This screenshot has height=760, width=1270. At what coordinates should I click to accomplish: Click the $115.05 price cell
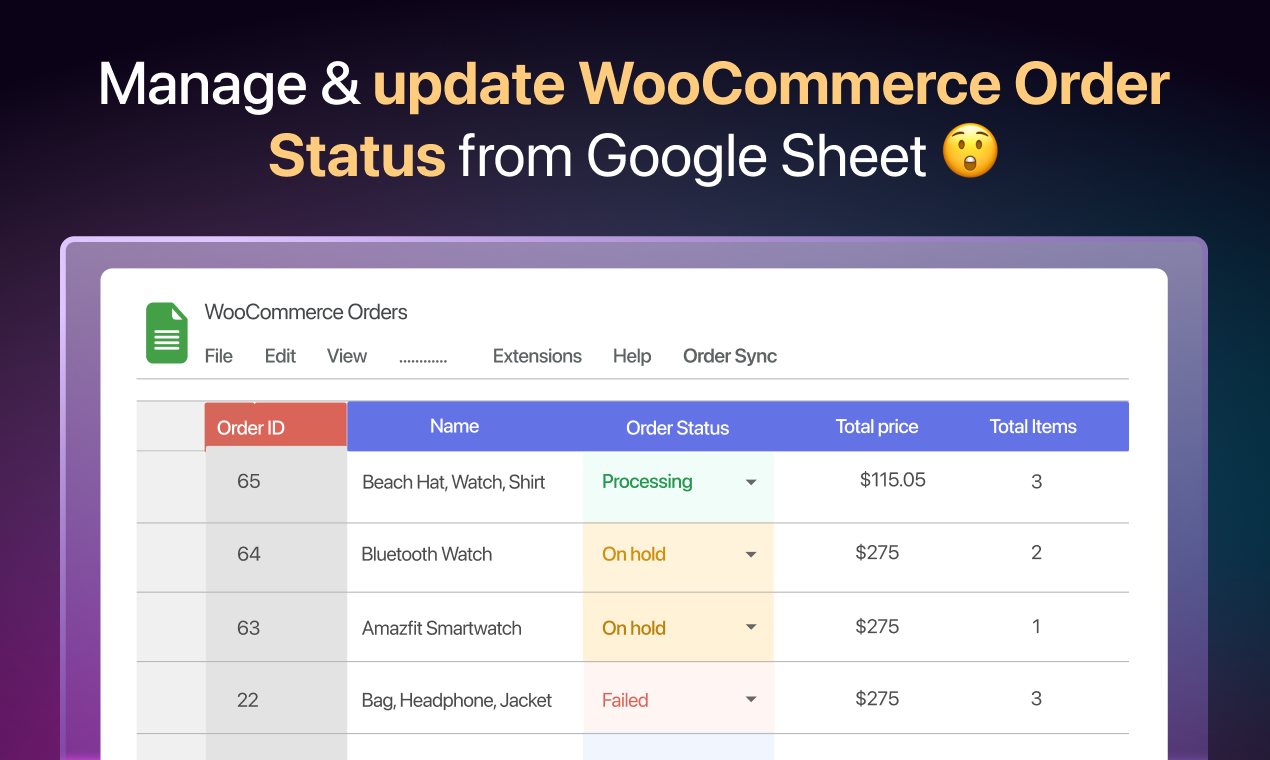click(x=892, y=479)
